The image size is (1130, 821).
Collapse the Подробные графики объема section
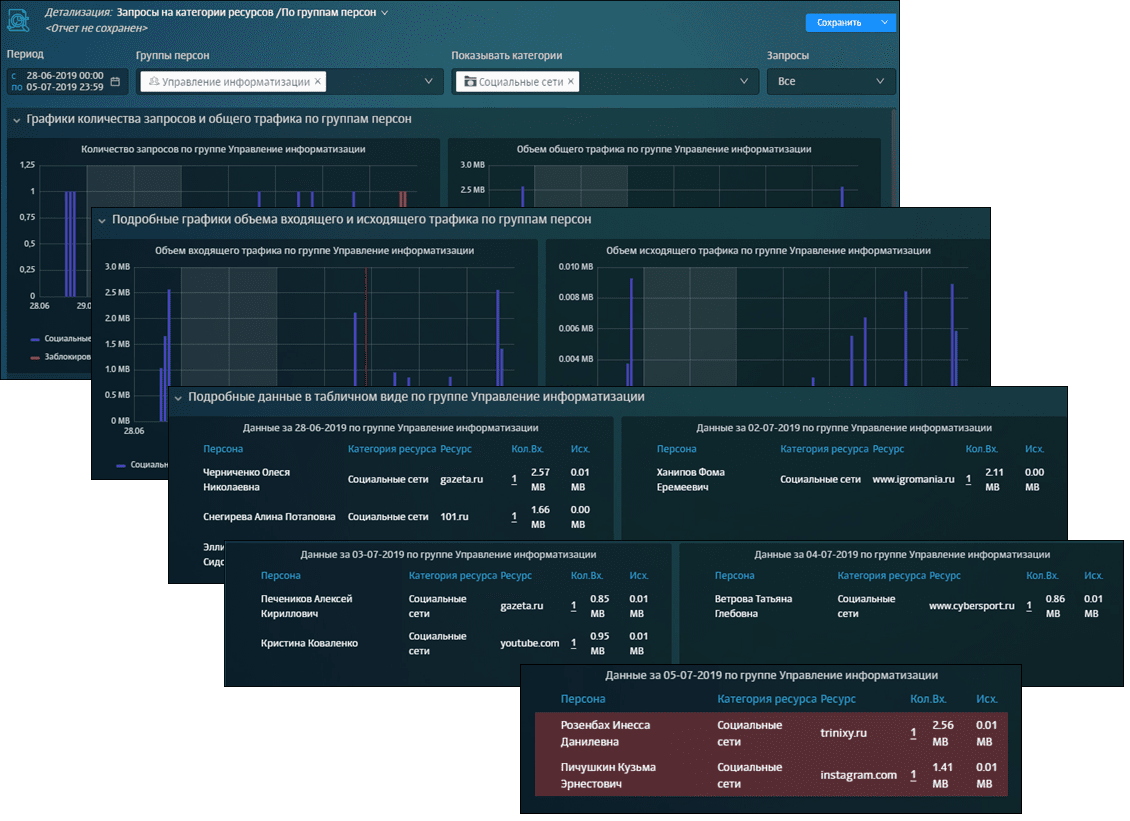102,220
